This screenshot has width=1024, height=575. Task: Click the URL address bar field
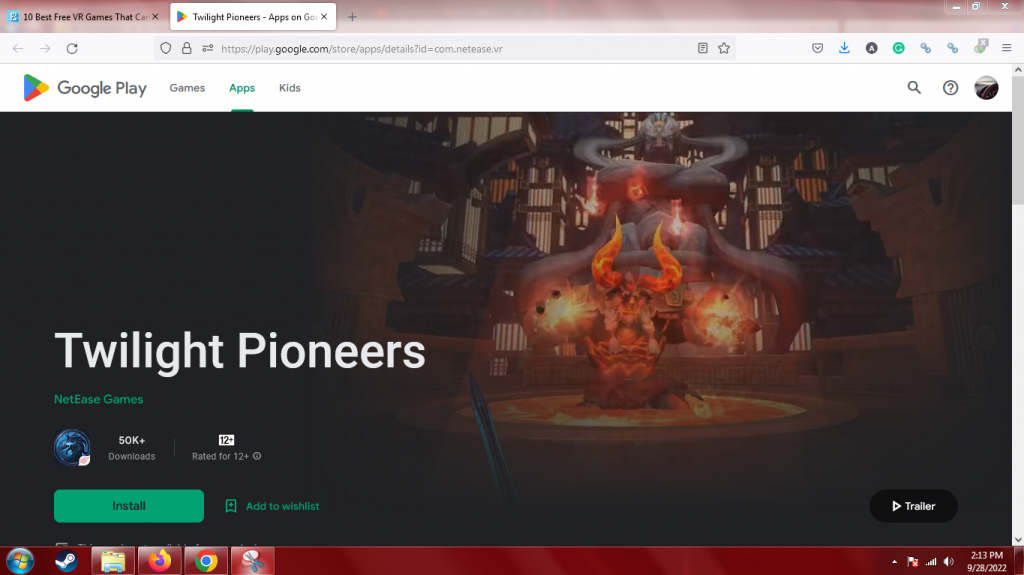coord(444,48)
